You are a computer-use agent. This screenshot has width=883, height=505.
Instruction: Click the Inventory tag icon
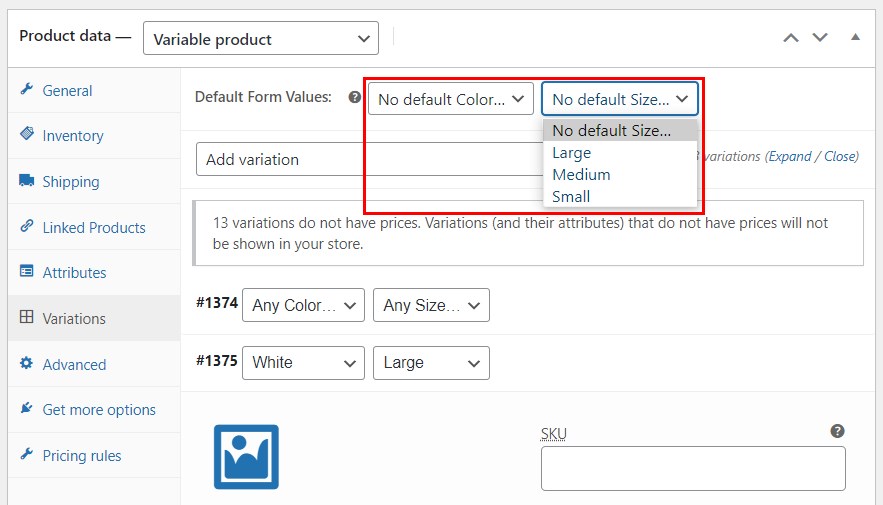(x=26, y=133)
